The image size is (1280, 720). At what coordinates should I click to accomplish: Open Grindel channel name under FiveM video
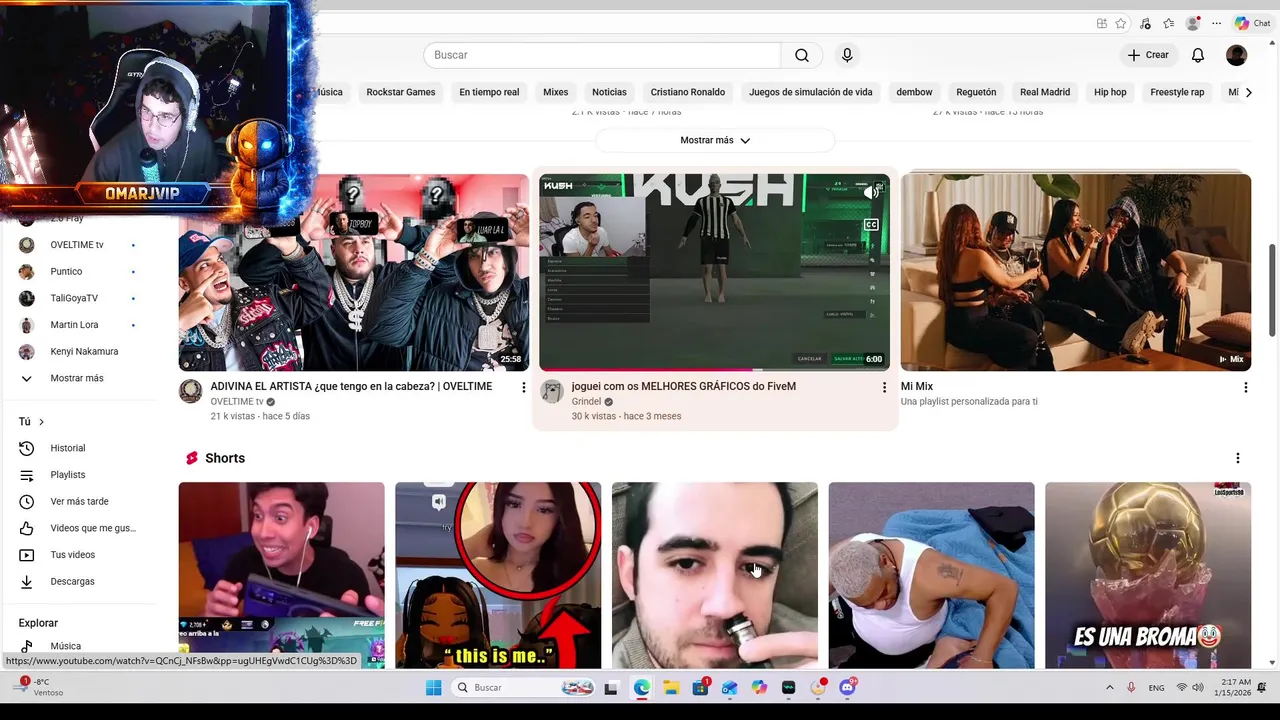coord(586,402)
